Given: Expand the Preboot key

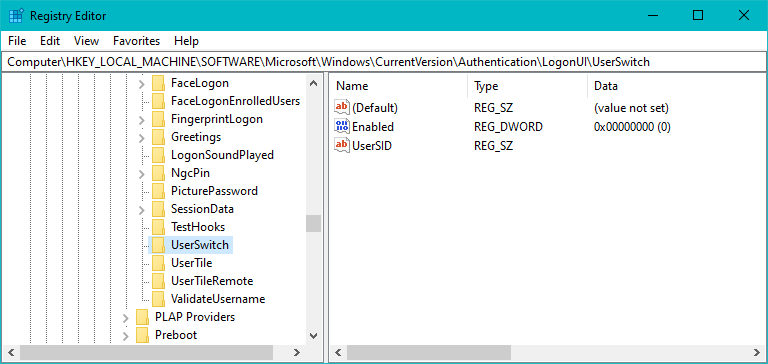Looking at the screenshot, I should click(126, 336).
